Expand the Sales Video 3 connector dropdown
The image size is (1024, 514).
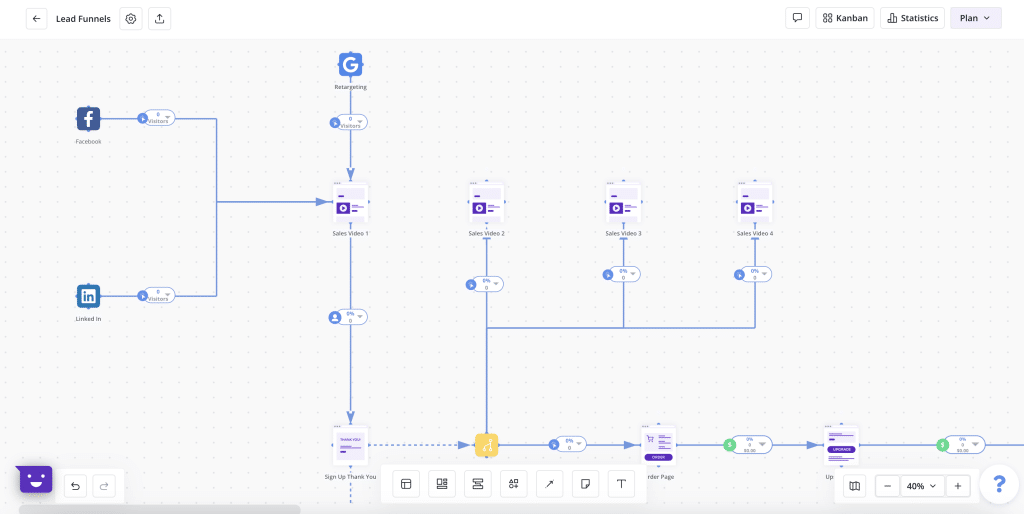pos(633,274)
